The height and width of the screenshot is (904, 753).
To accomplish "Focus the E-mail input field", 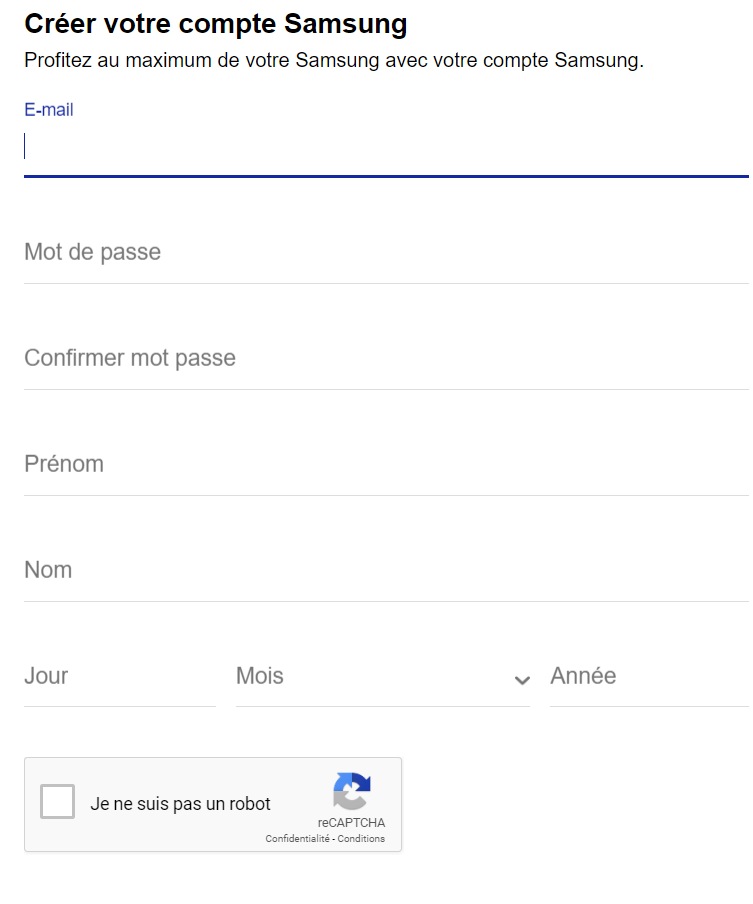I will pyautogui.click(x=386, y=146).
